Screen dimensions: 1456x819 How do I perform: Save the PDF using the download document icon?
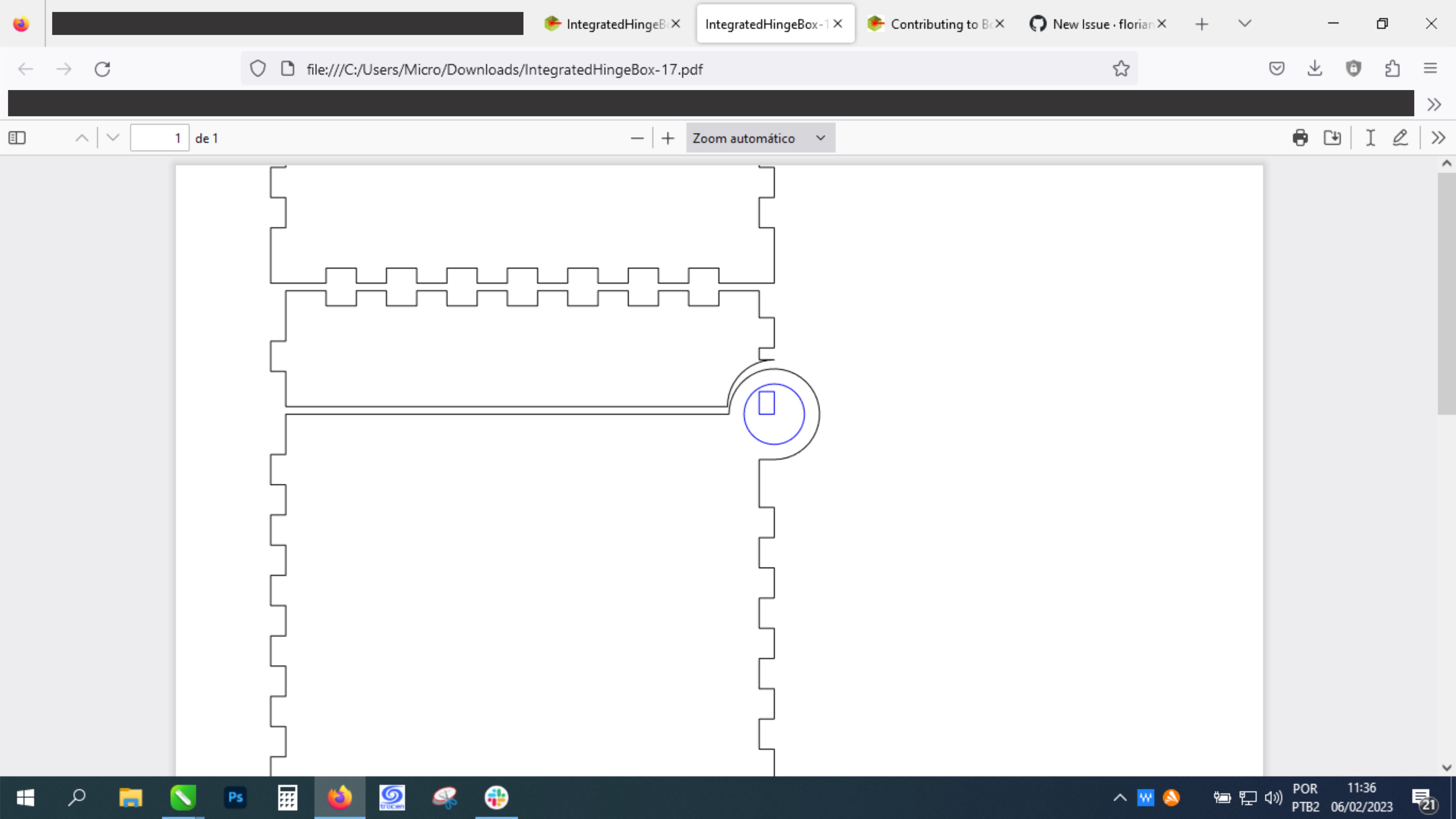point(1332,137)
